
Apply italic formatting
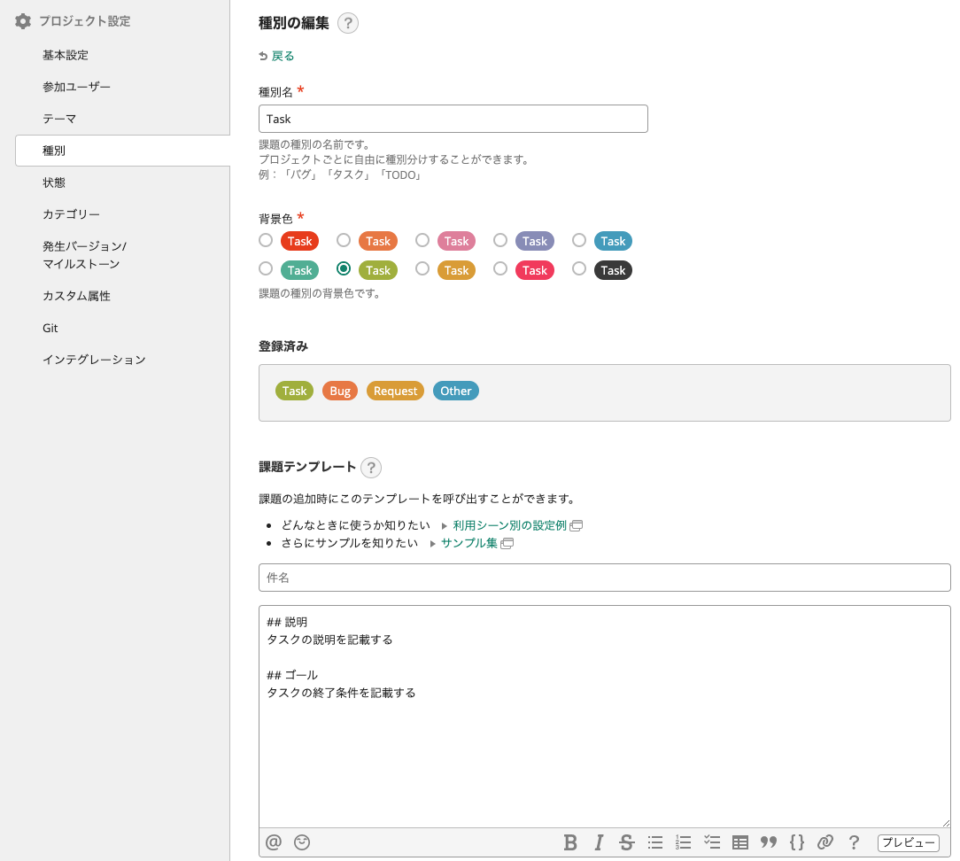(x=597, y=842)
